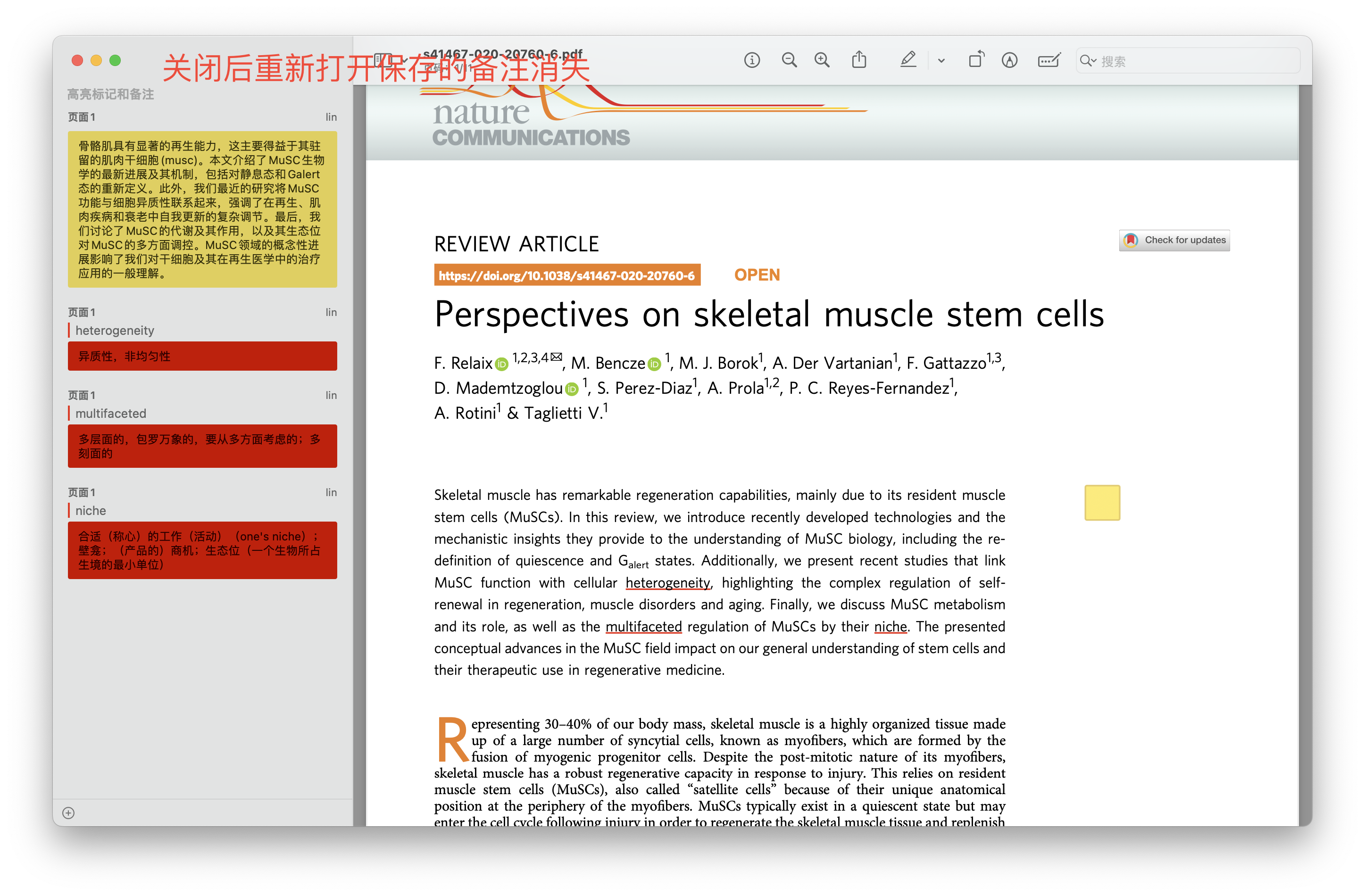Select the yellow abstract translation note
The width and height of the screenshot is (1365, 896).
[x=202, y=209]
